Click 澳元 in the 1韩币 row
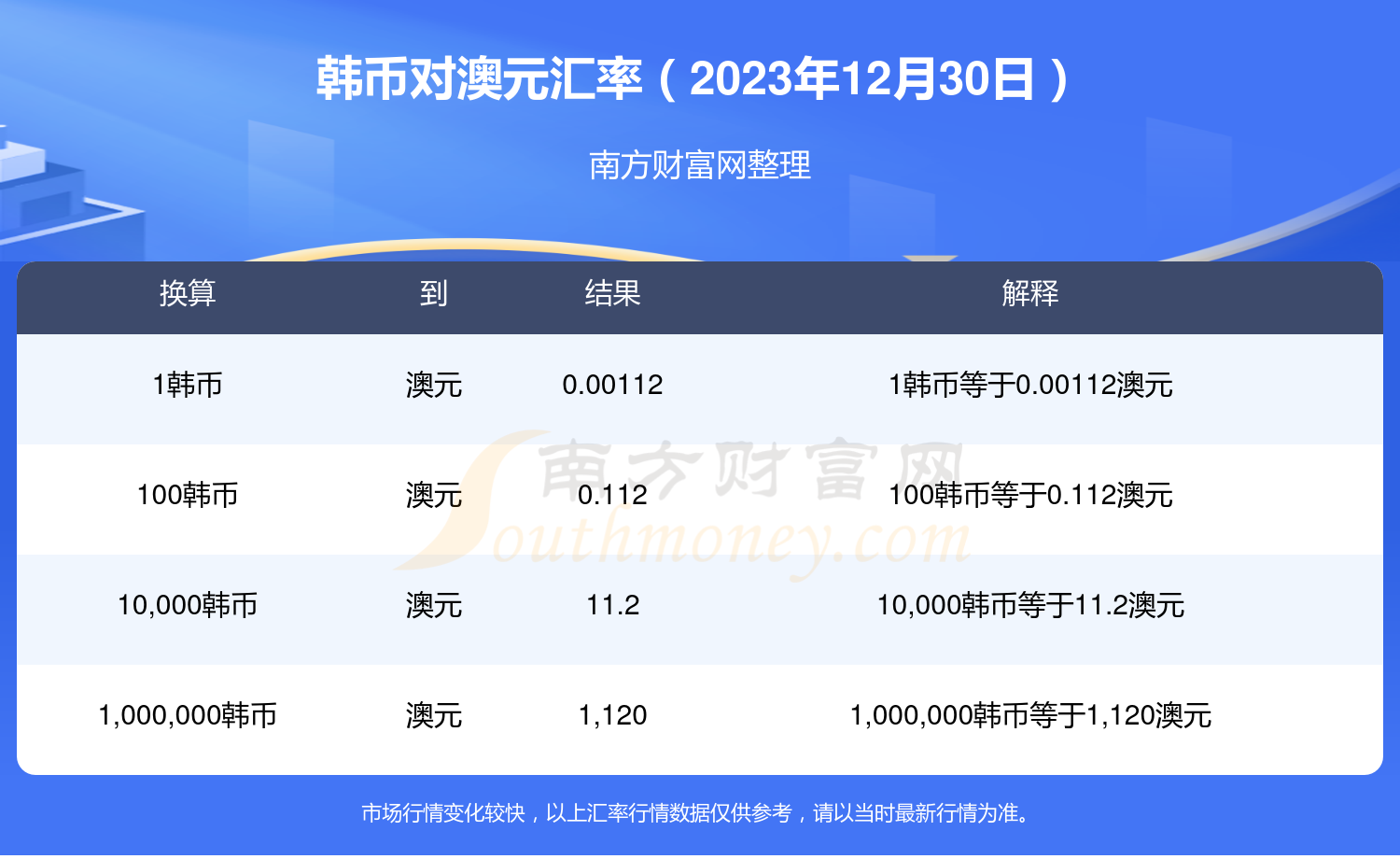The height and width of the screenshot is (859, 1400). (434, 385)
